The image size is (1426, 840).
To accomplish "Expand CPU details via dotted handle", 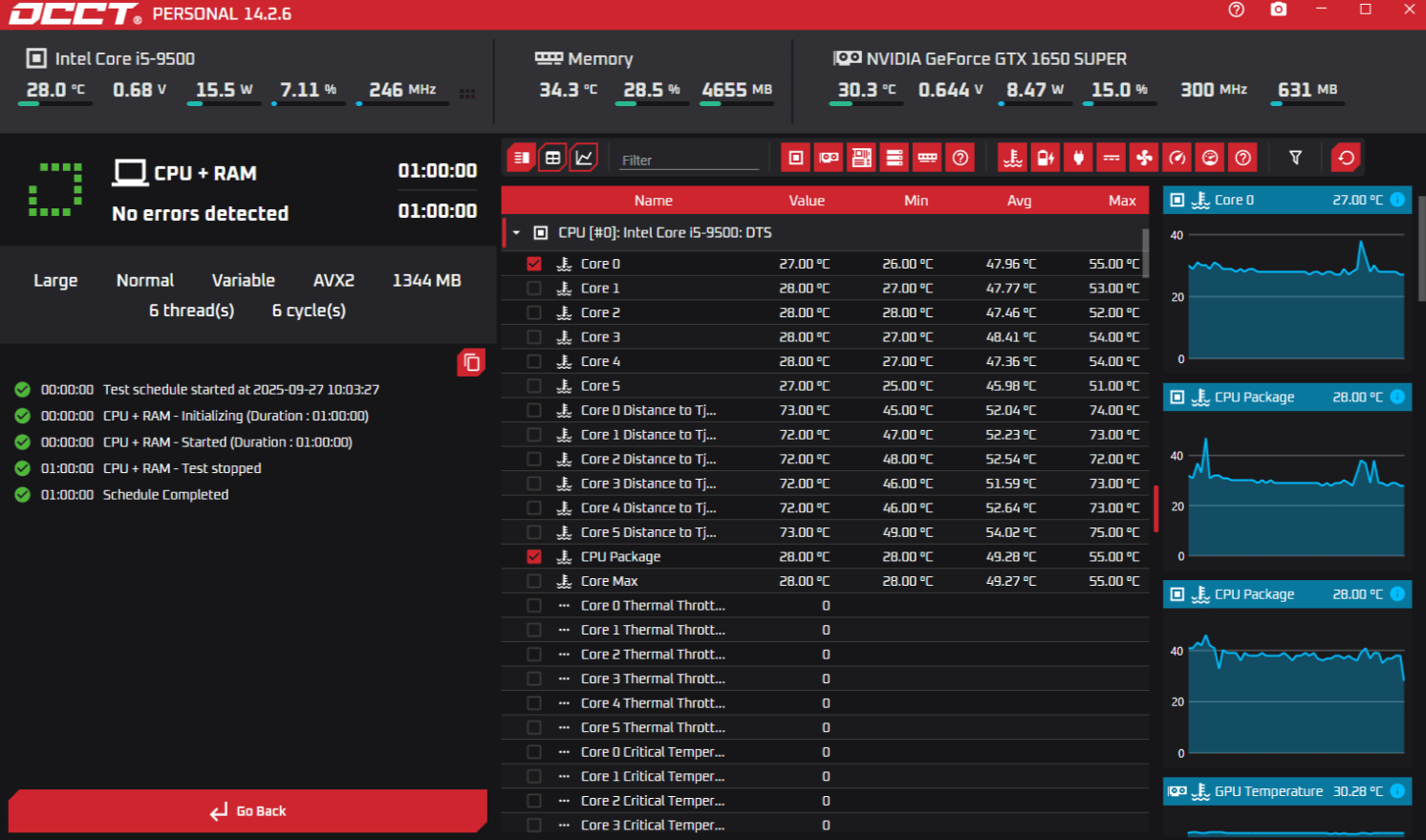I will tap(467, 94).
